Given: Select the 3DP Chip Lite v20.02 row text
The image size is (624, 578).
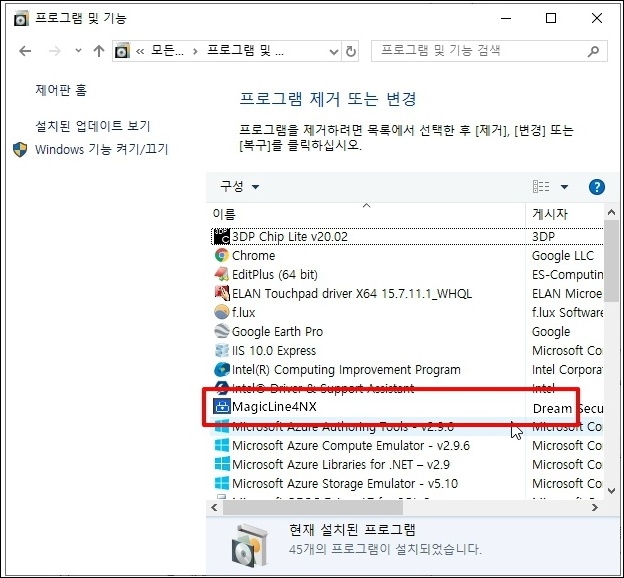Looking at the screenshot, I should click(x=290, y=236).
